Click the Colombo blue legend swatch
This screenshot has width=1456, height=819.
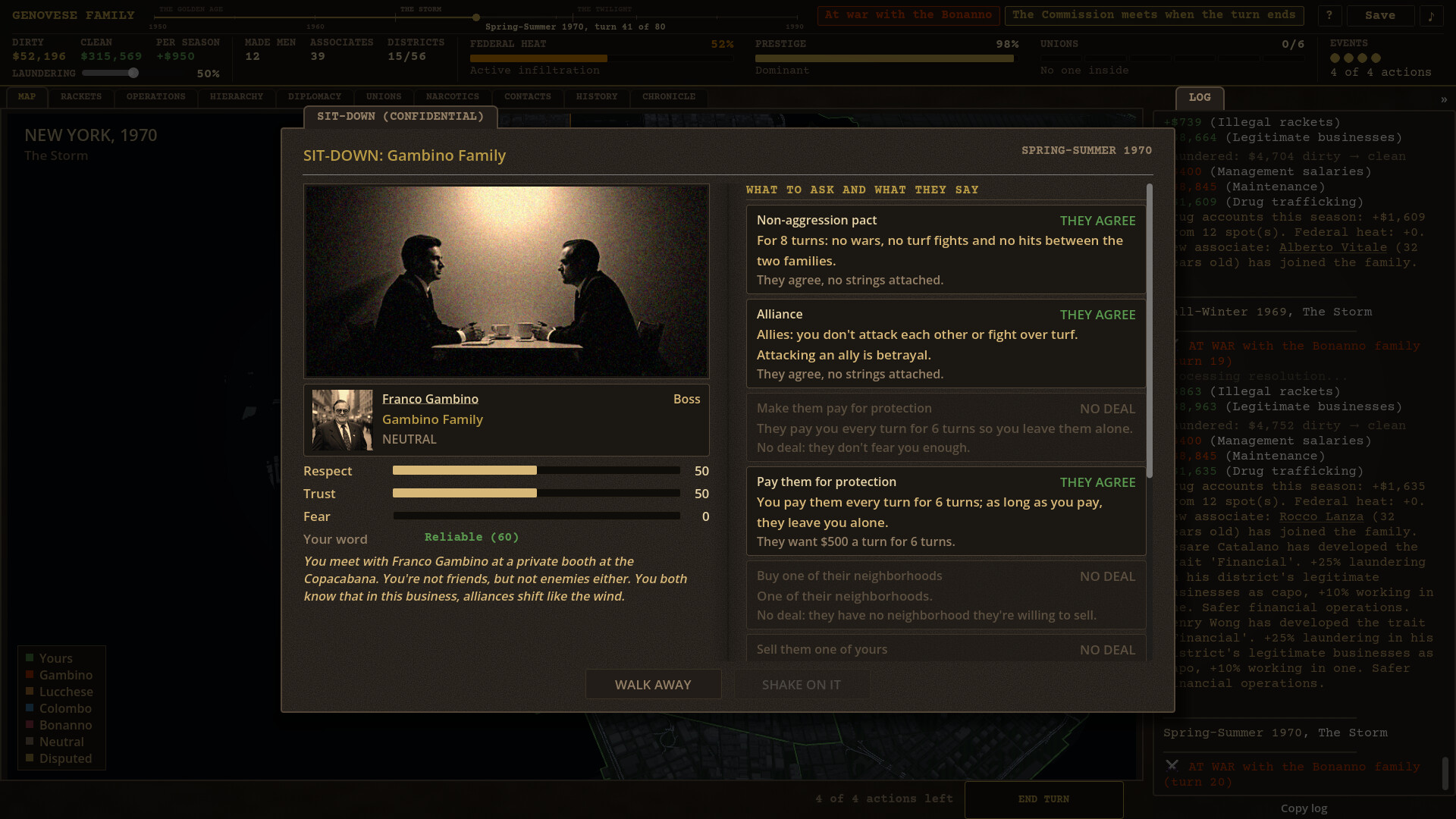tap(30, 708)
